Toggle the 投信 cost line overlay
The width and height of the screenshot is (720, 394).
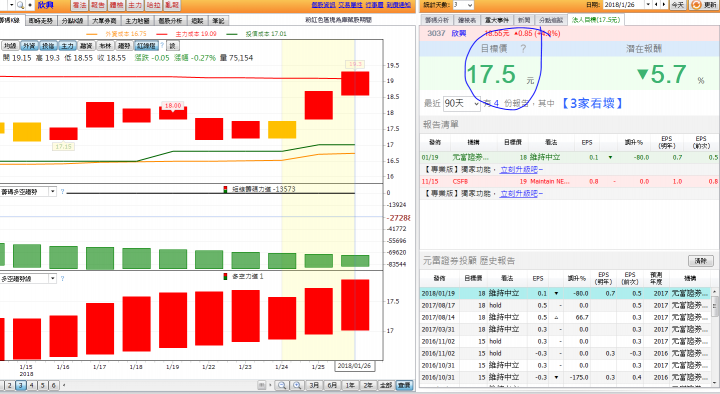point(48,45)
